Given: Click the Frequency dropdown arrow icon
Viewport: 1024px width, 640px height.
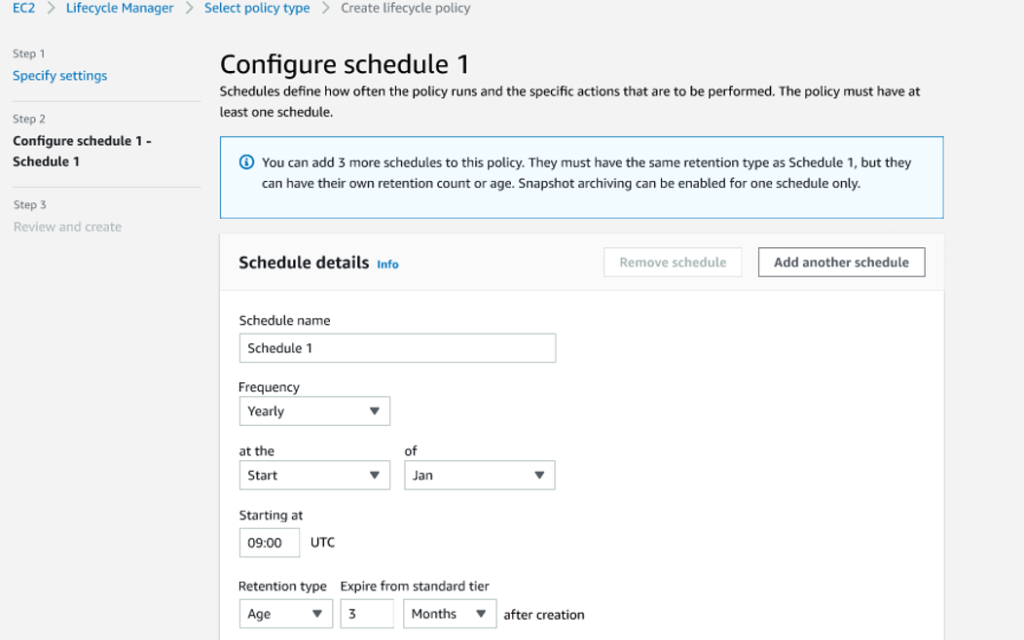Looking at the screenshot, I should coord(376,410).
